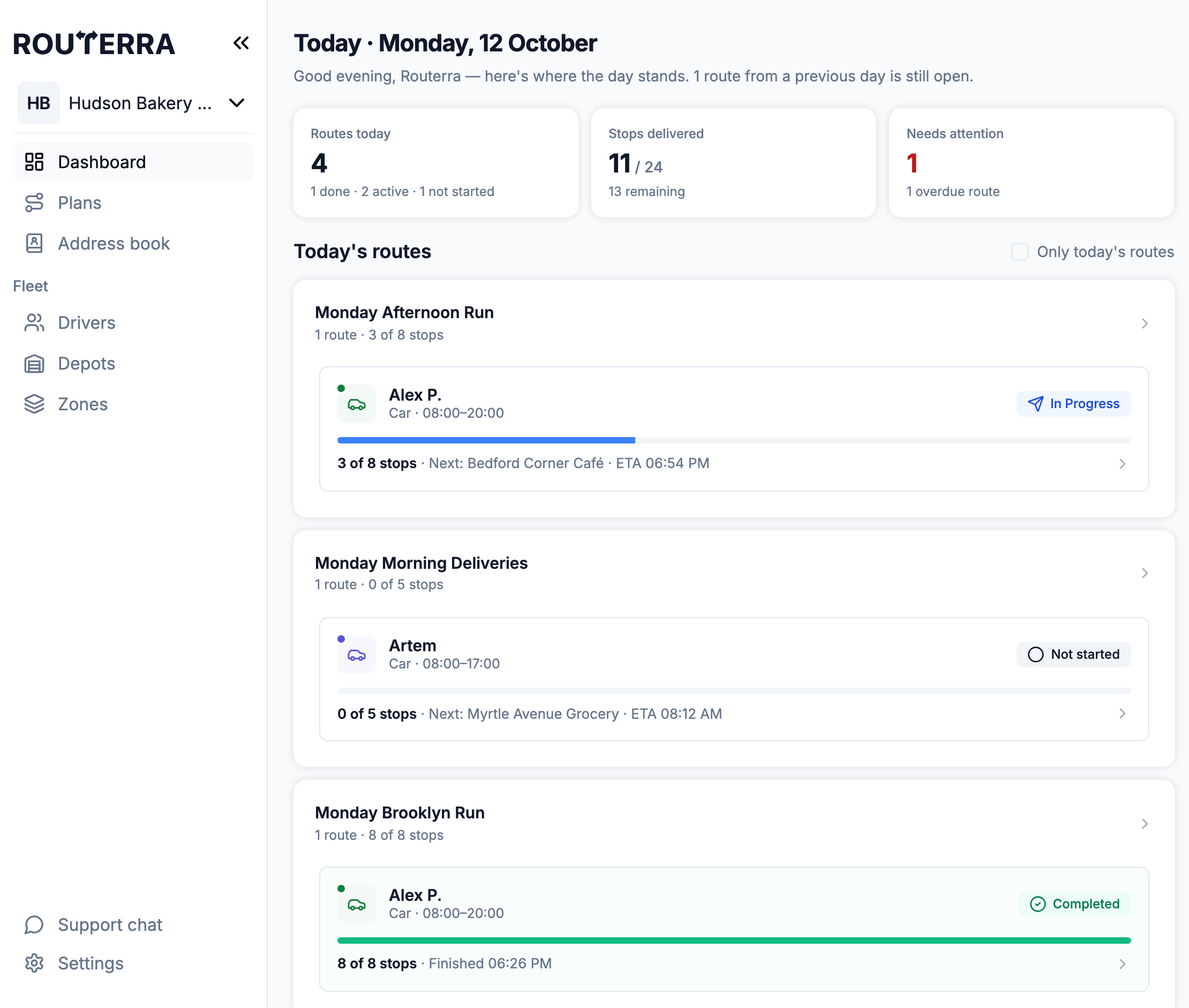The height and width of the screenshot is (1008, 1189).
Task: Open the Monday Brooklyn Run title
Action: coord(400,813)
